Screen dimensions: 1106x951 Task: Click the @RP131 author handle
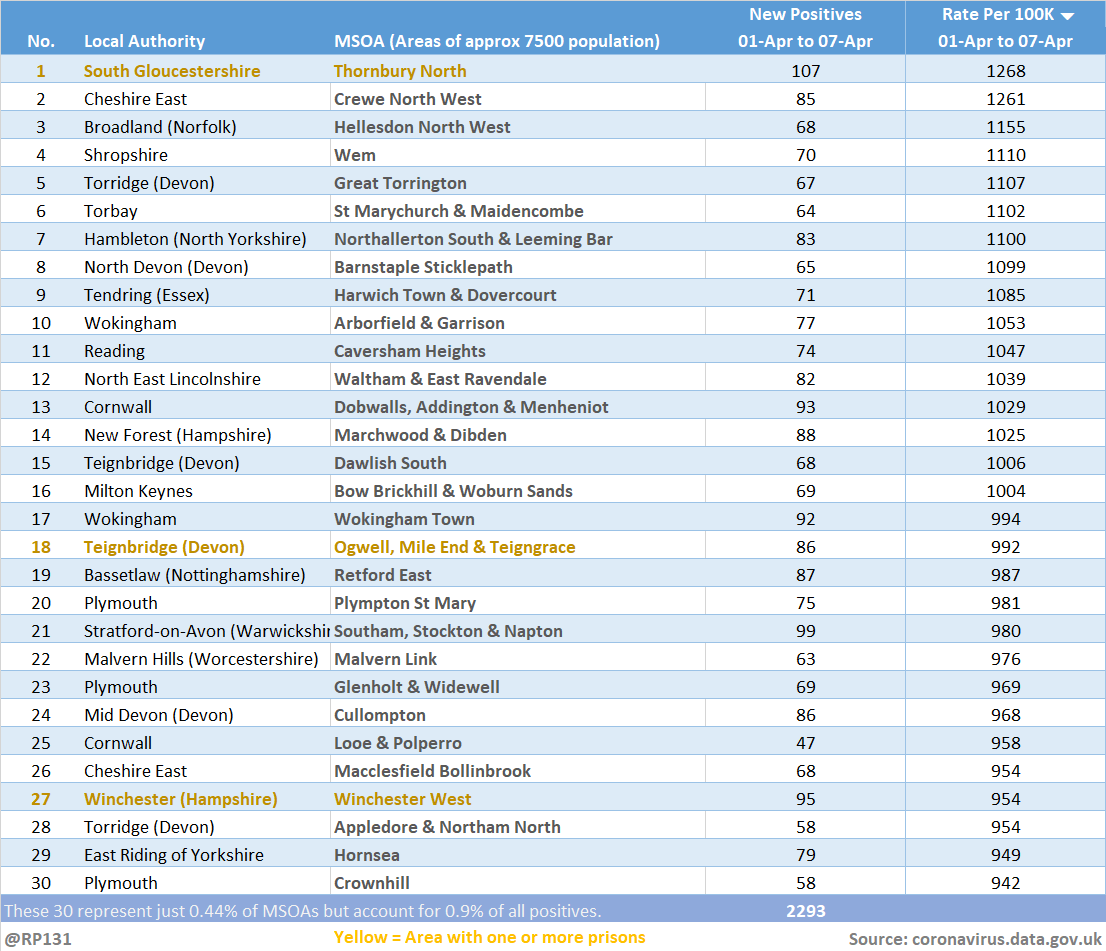[x=38, y=938]
